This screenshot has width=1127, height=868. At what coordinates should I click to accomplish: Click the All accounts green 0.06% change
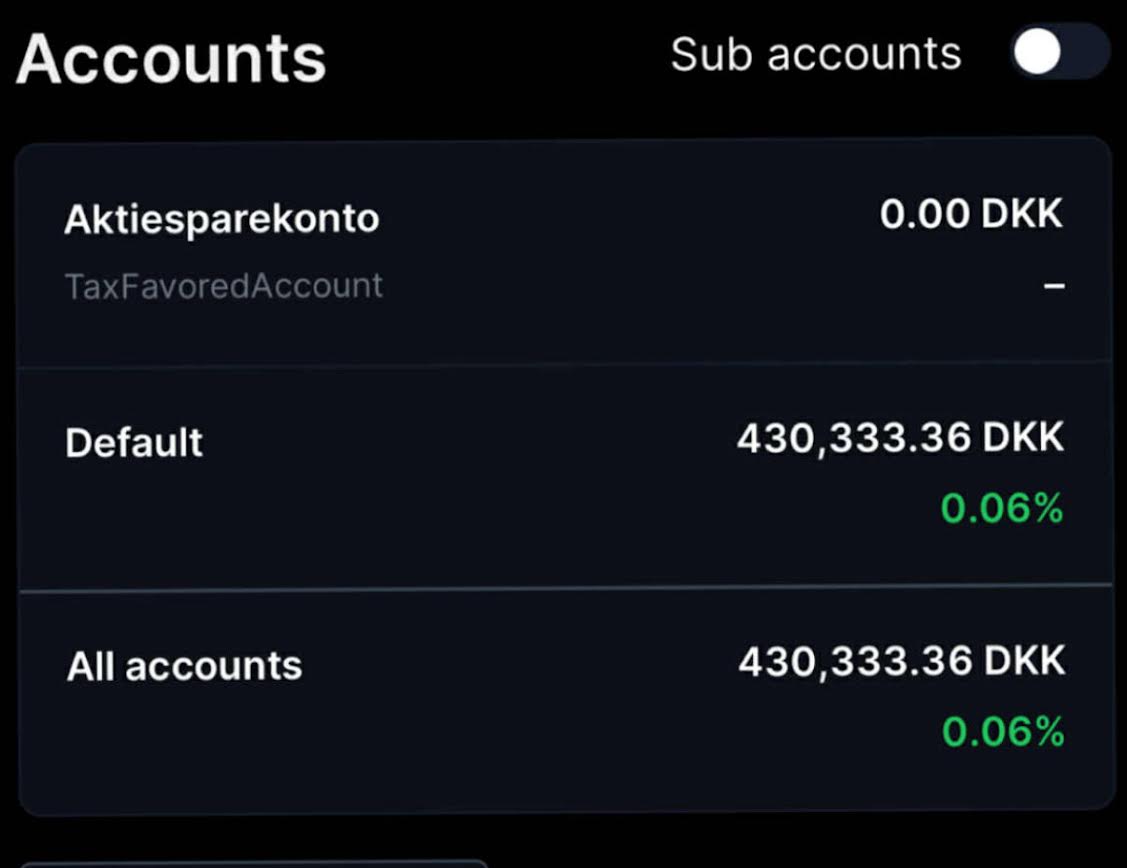(1003, 733)
